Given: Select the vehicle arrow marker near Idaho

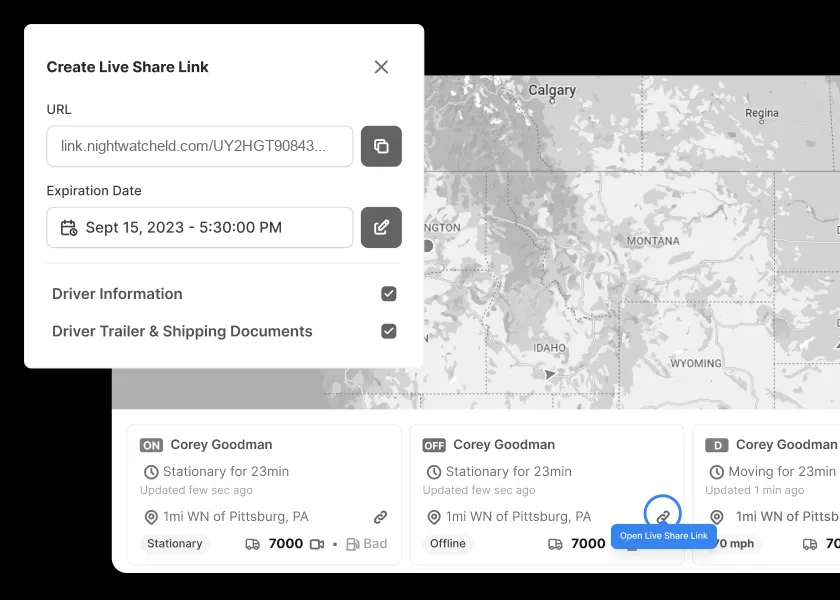Looking at the screenshot, I should click(550, 374).
